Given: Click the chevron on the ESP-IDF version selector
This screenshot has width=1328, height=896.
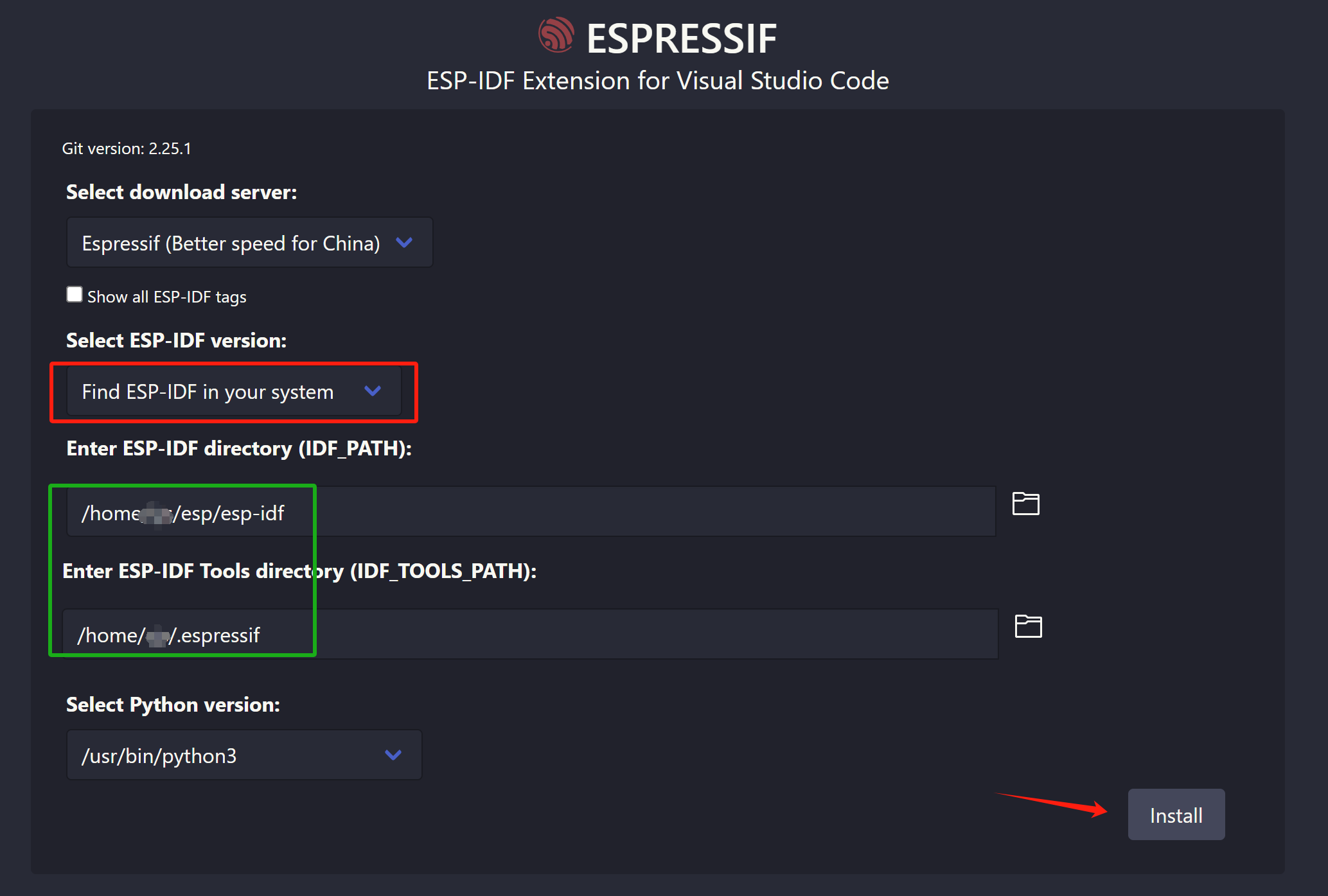Looking at the screenshot, I should [373, 391].
